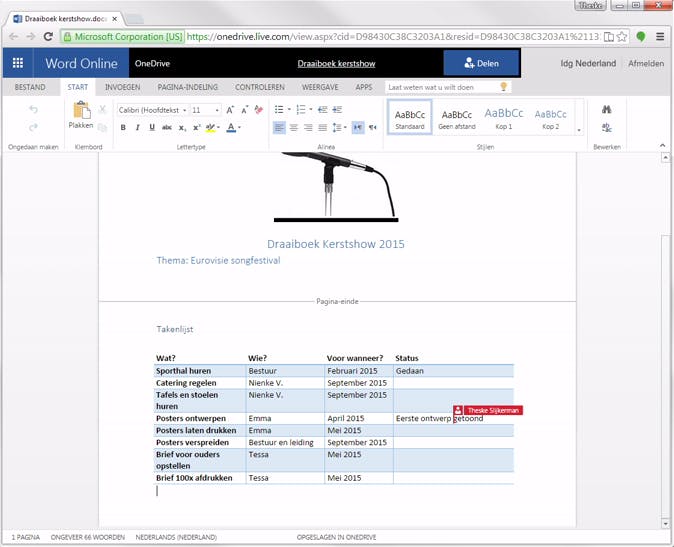This screenshot has width=674, height=547.
Task: Switch to the APPS tab
Action: pos(364,87)
